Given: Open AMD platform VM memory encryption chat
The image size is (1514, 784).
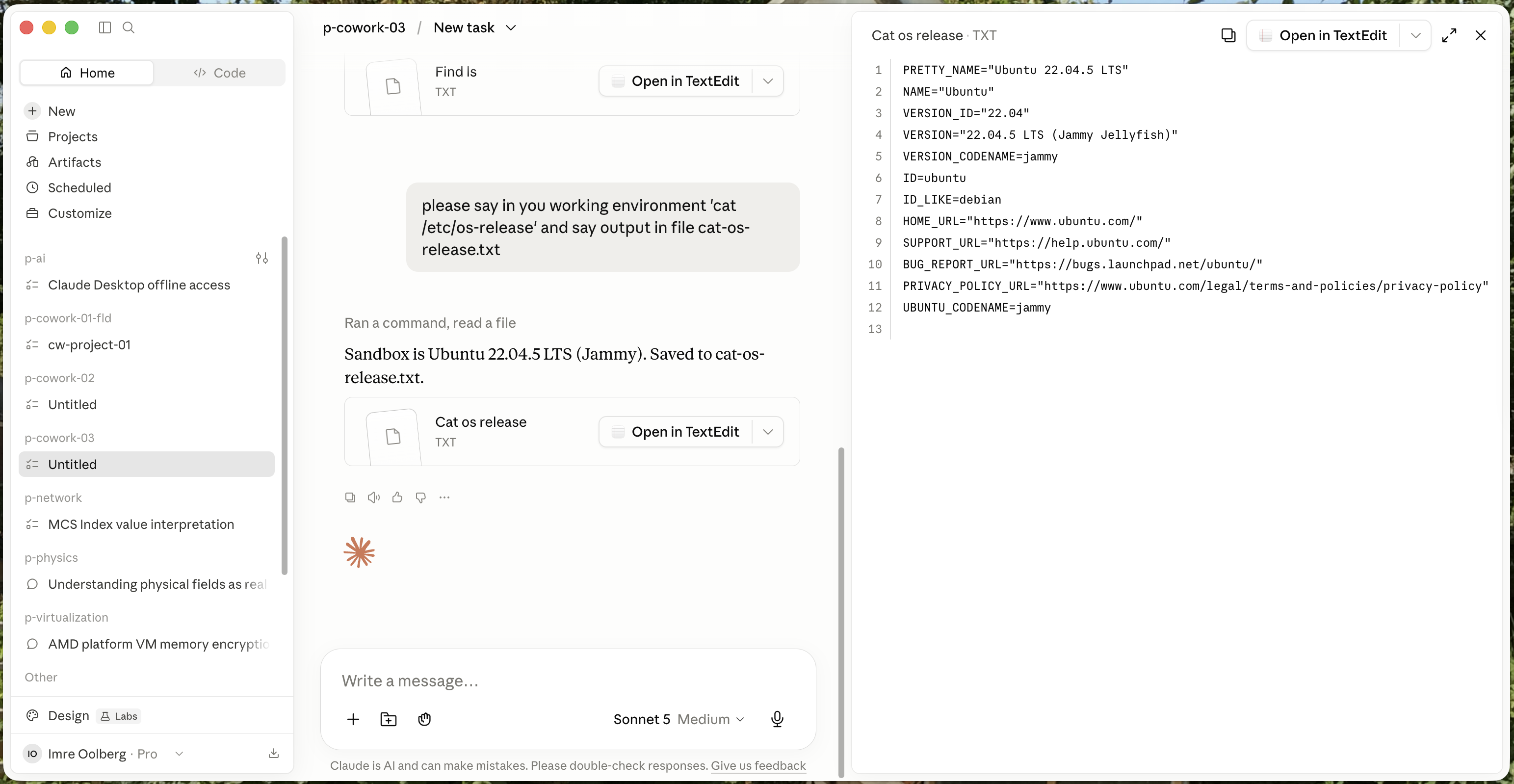Looking at the screenshot, I should point(147,644).
